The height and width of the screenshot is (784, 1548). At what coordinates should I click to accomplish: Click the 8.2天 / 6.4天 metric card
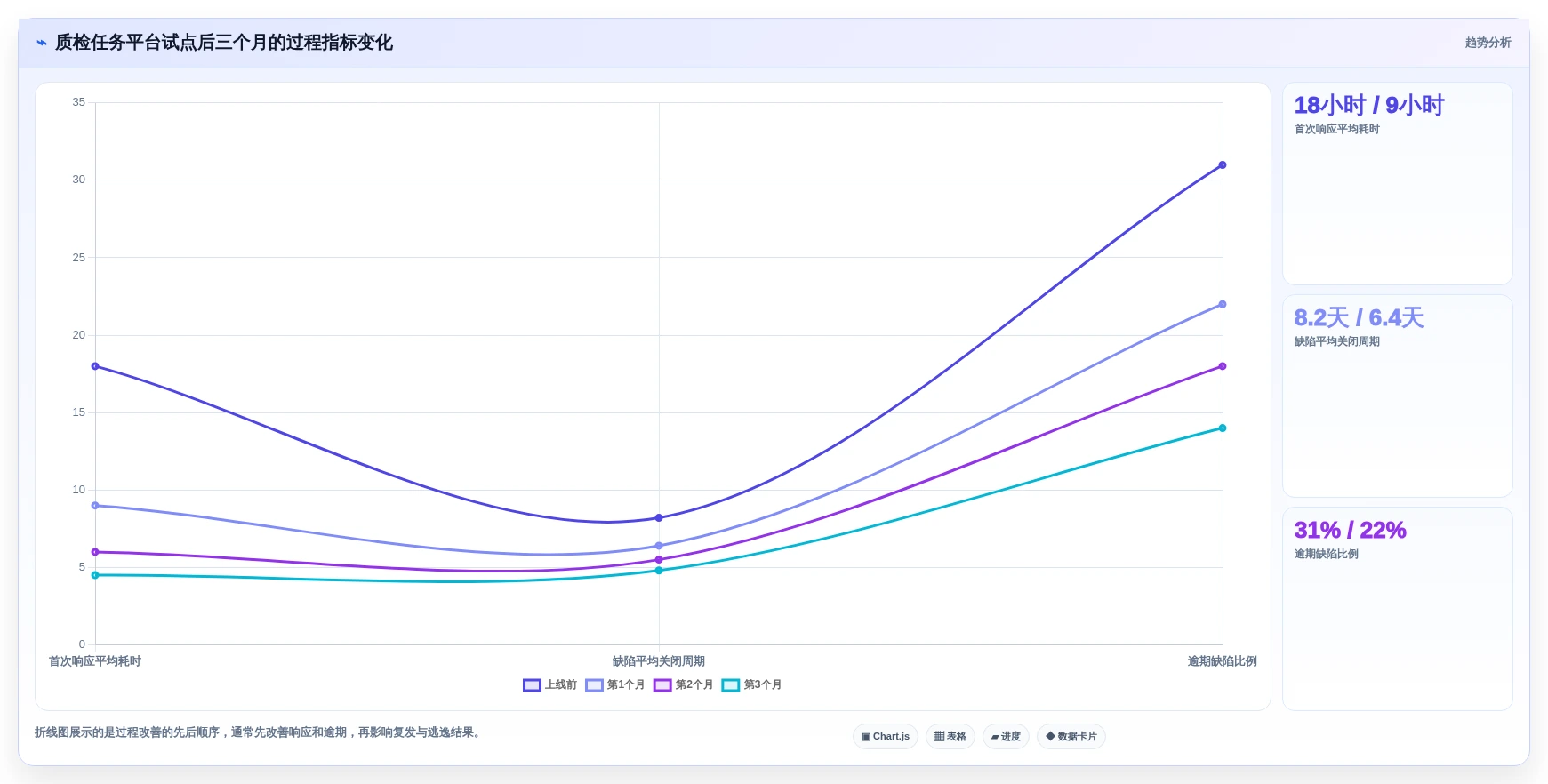[x=1397, y=396]
